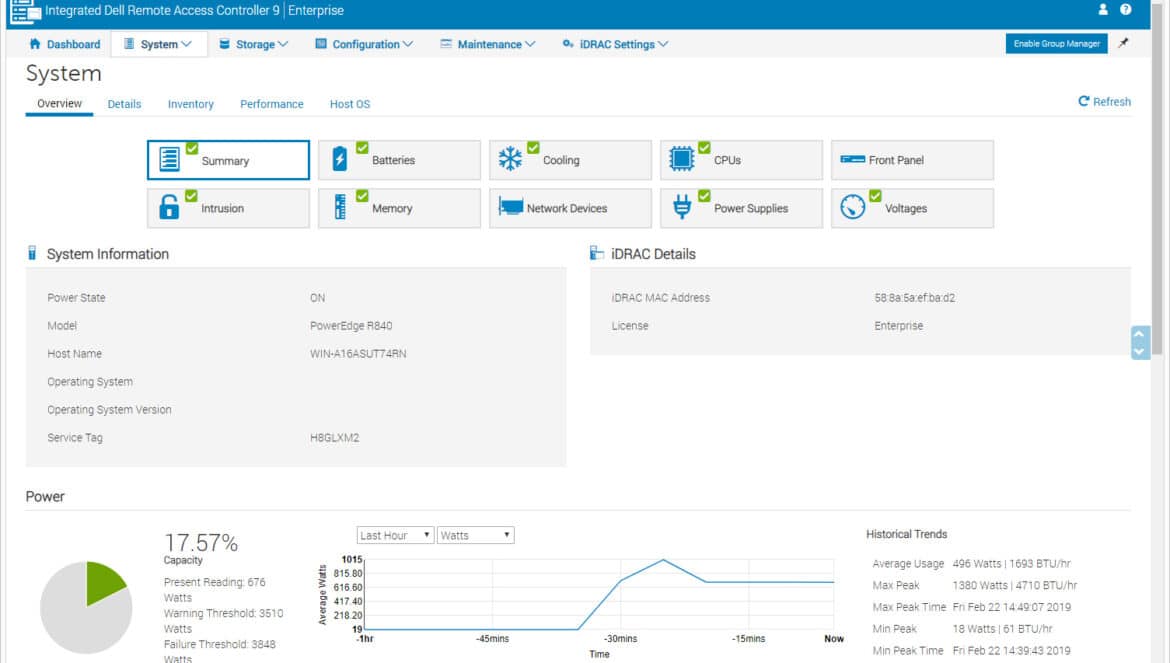Select the Voltages tile

coord(912,208)
